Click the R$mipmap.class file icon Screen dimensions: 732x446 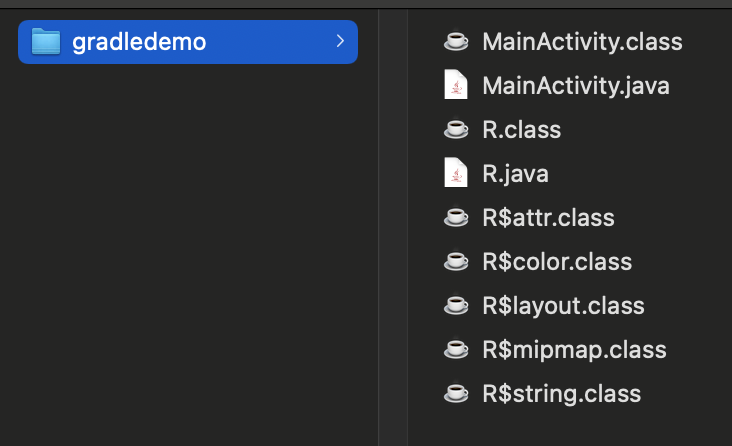tap(456, 350)
